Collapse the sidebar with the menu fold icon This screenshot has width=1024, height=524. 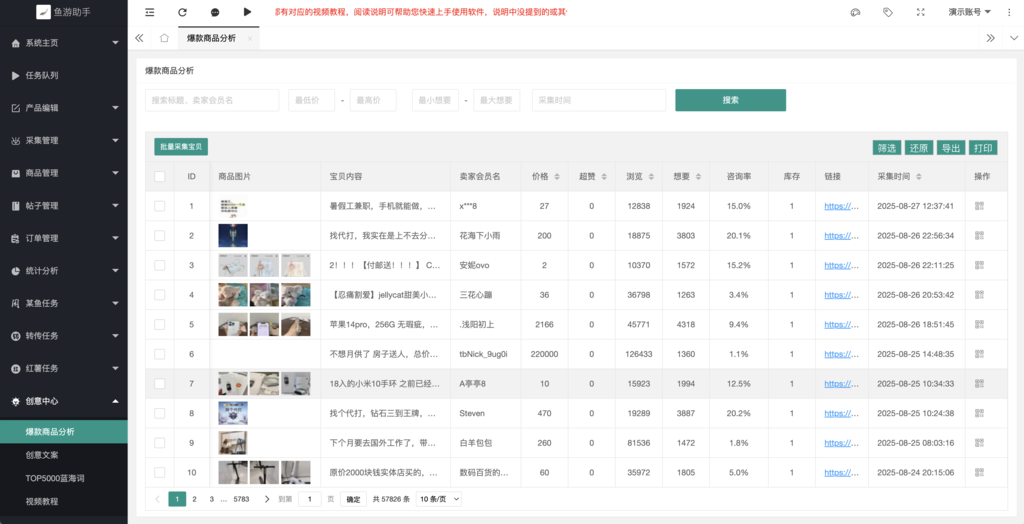[150, 12]
